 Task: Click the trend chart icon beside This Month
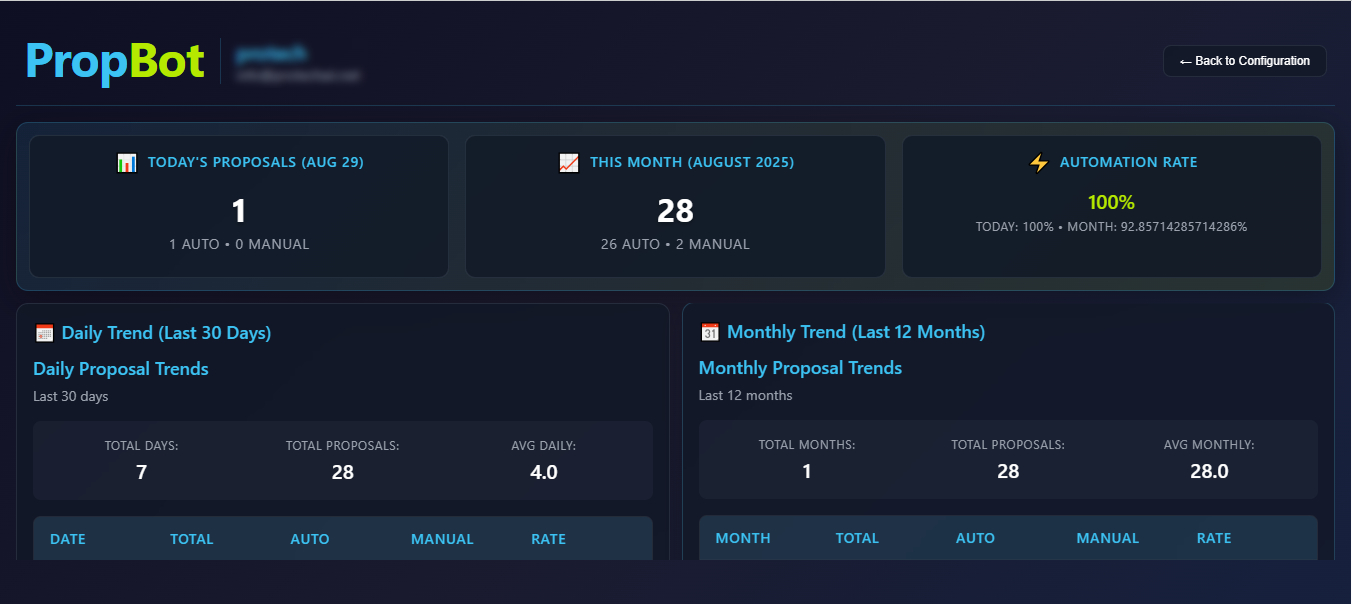[x=569, y=163]
